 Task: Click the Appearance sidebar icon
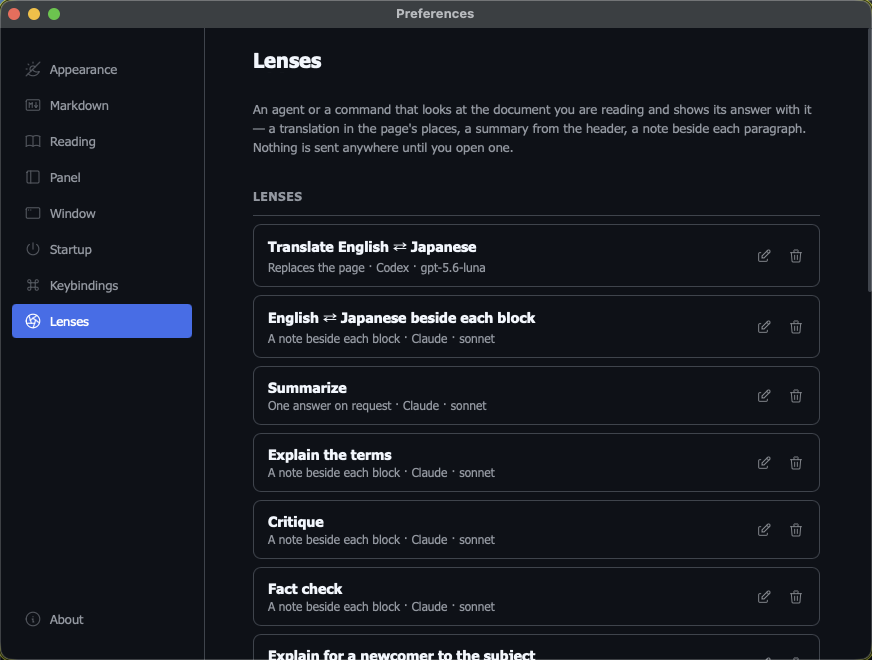point(33,69)
